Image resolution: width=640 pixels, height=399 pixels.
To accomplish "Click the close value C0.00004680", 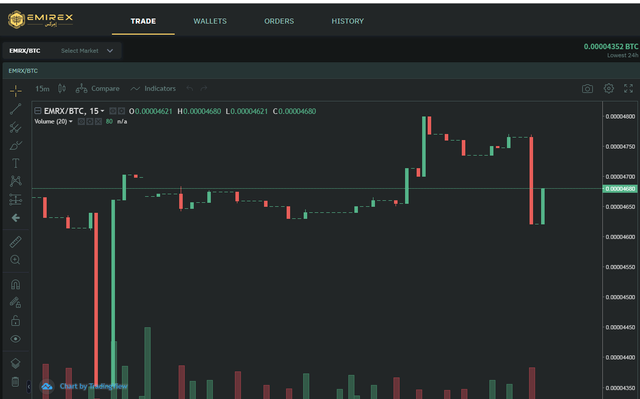I will (x=294, y=111).
